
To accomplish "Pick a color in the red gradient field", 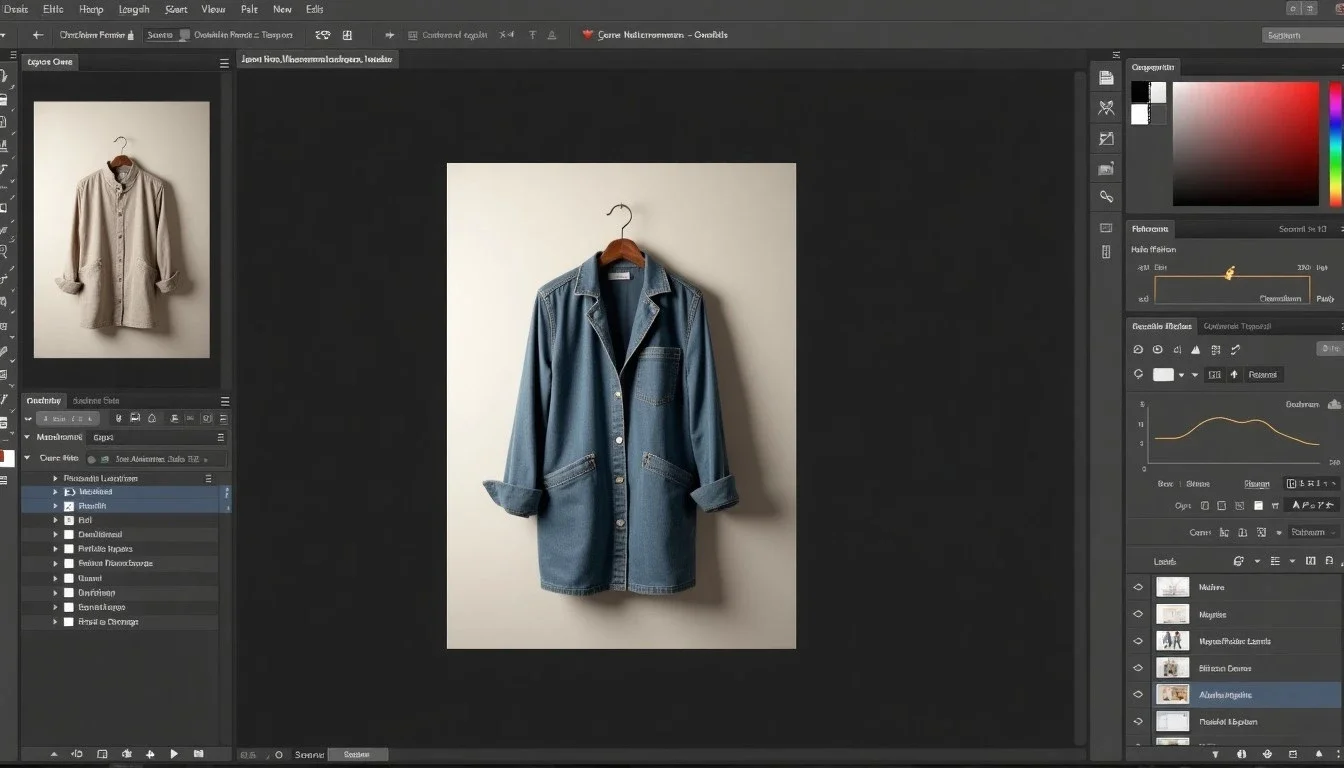I will tap(1245, 144).
